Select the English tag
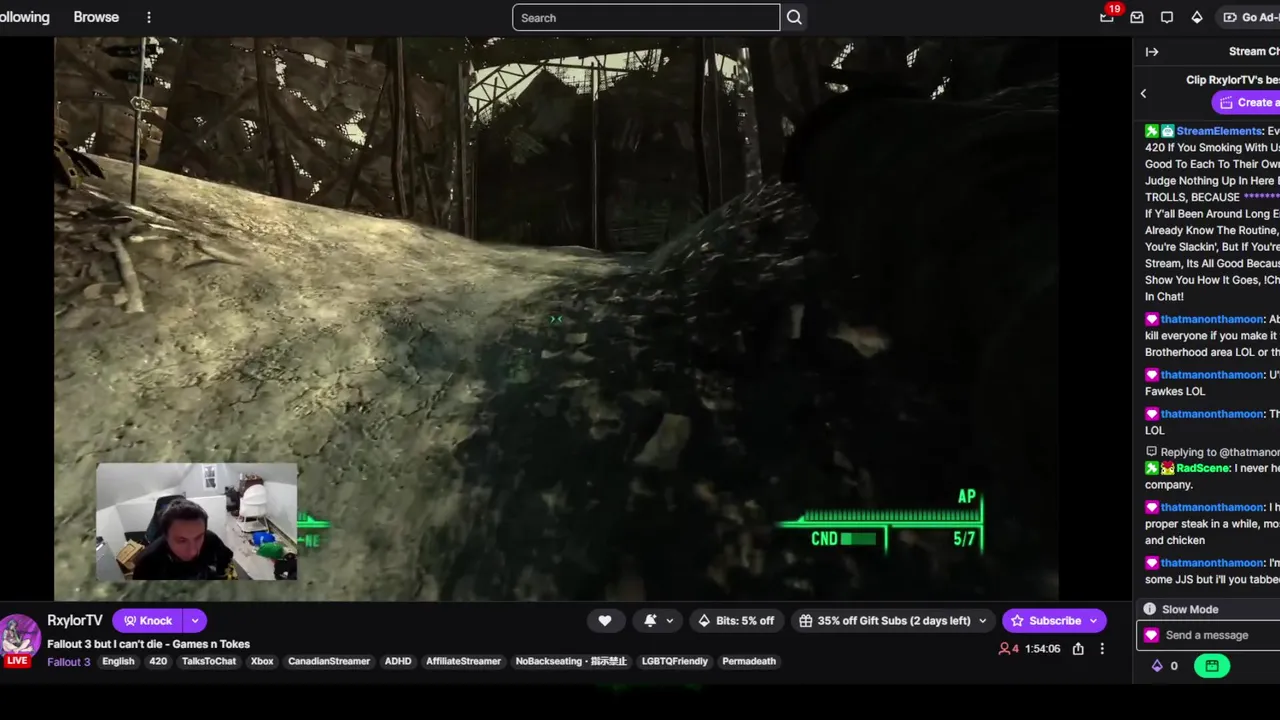The image size is (1280, 720). 118,661
